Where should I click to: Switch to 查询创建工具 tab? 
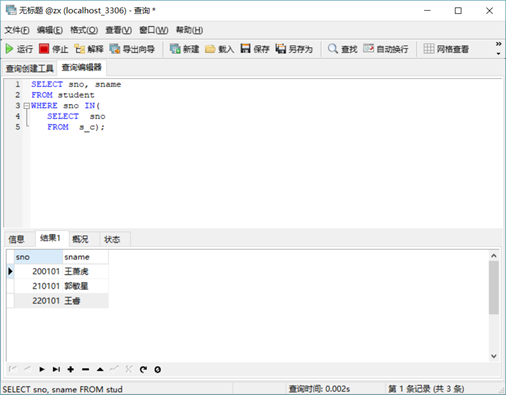[x=30, y=68]
